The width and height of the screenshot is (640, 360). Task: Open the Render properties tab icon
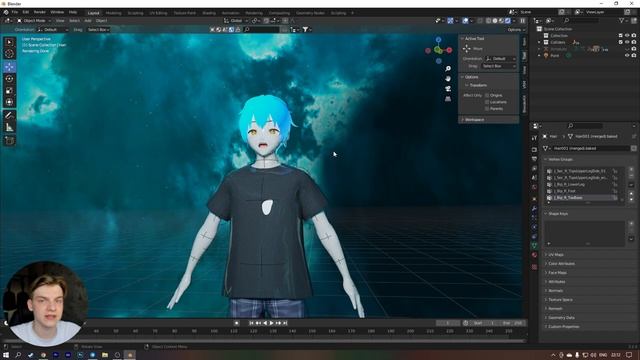tap(534, 149)
